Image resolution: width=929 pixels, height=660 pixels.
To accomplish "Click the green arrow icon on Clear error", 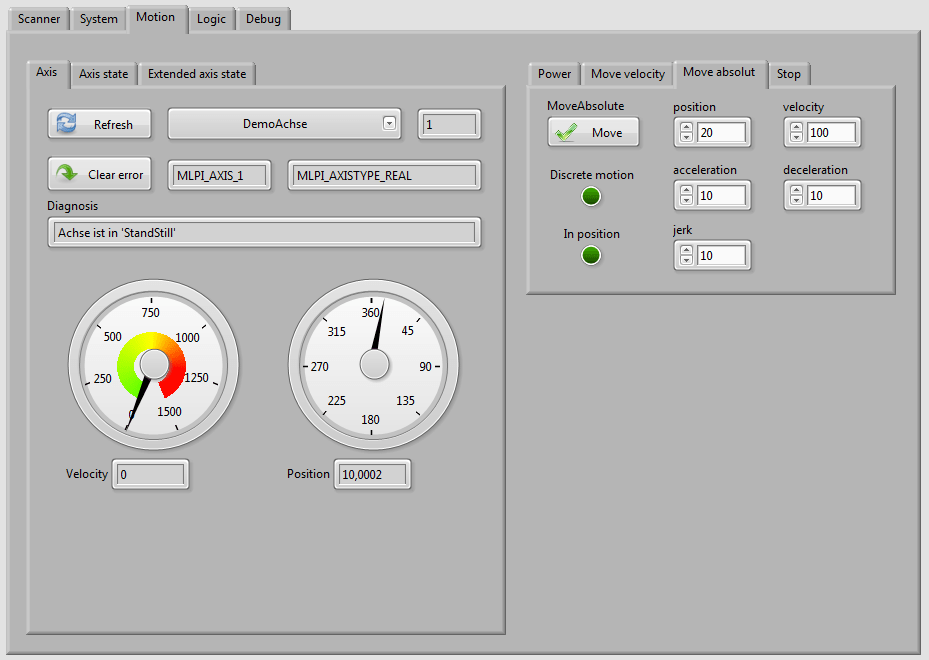I will 67,174.
